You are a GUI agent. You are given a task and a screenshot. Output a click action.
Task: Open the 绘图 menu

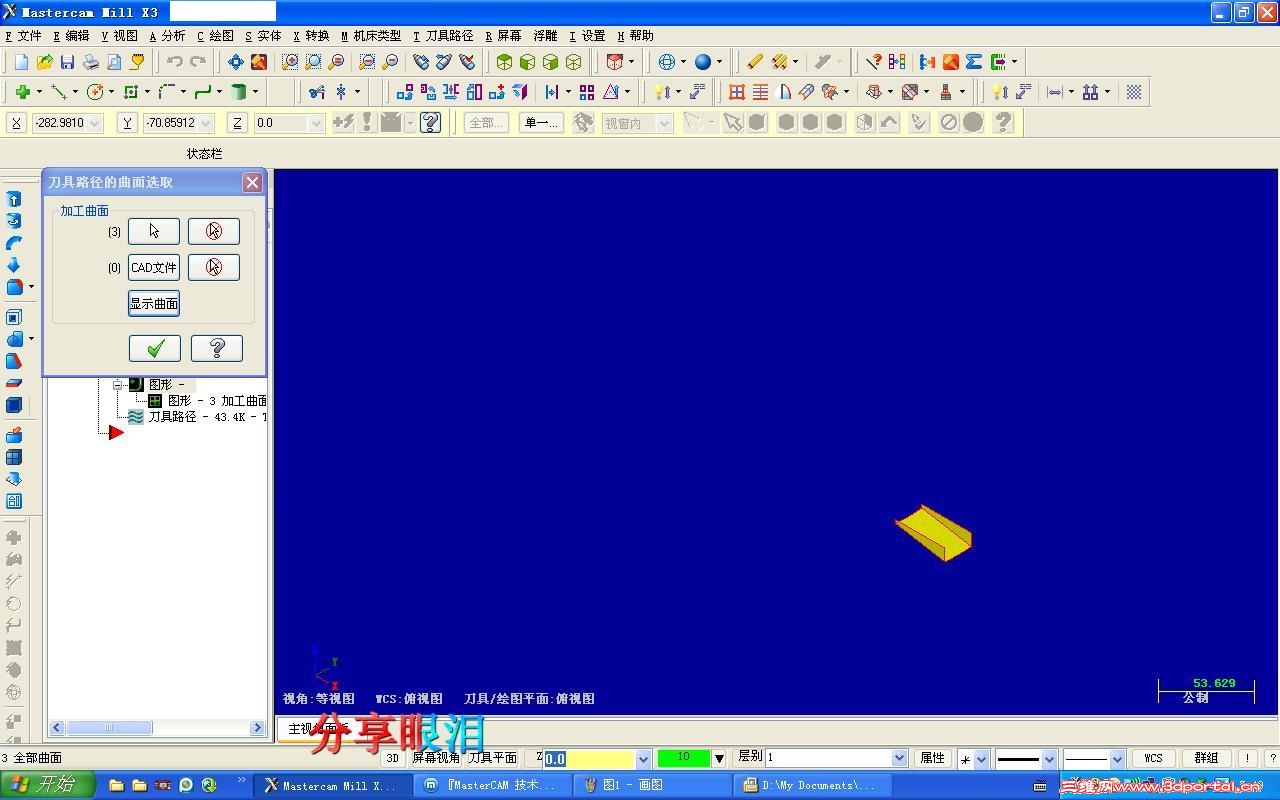click(x=215, y=36)
